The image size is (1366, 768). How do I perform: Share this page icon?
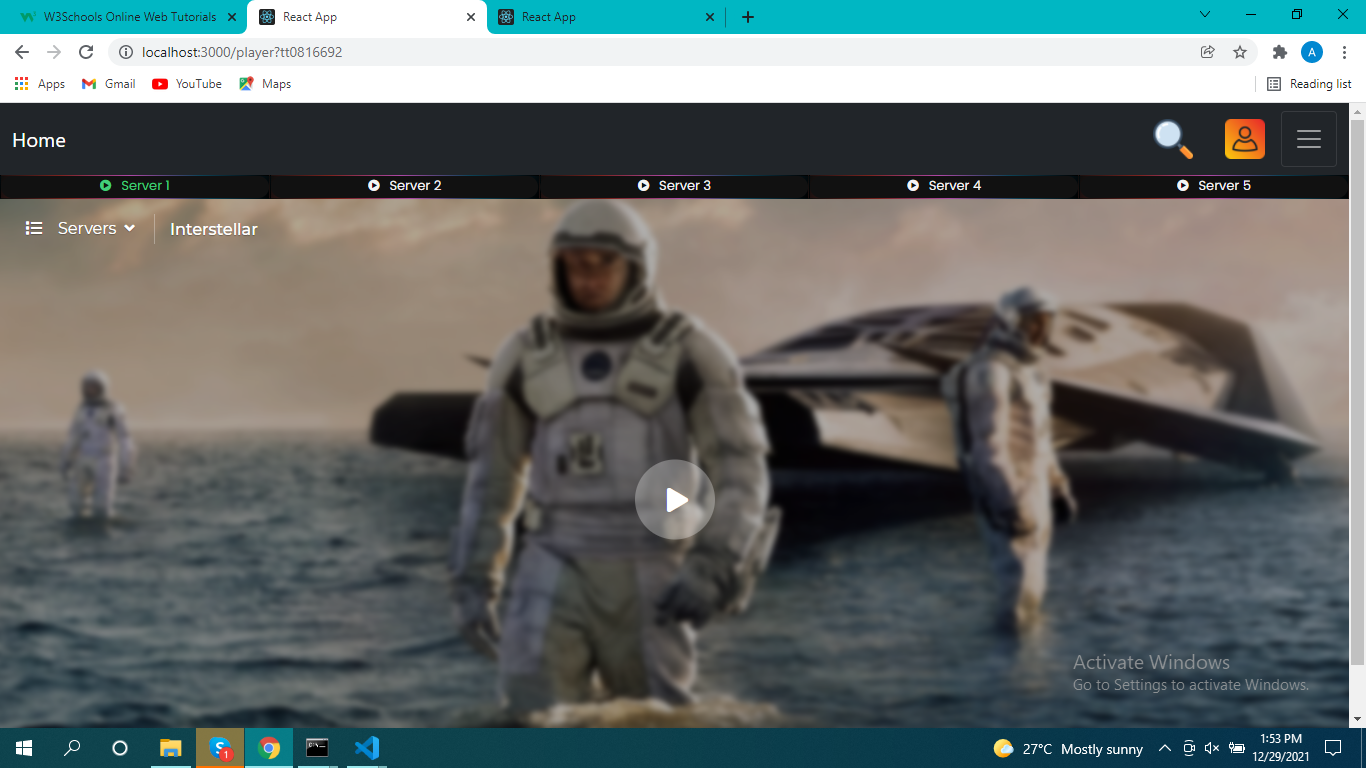coord(1208,52)
